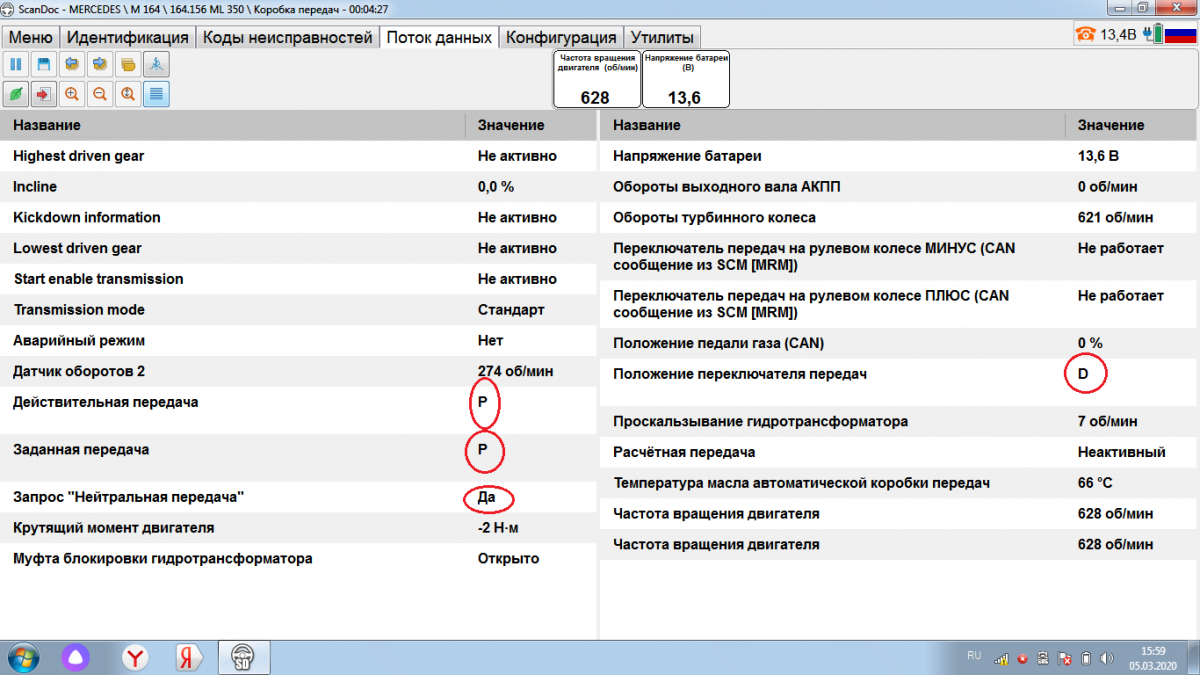The height and width of the screenshot is (675, 1200).
Task: Select the Заданная передача row
Action: tap(298, 458)
